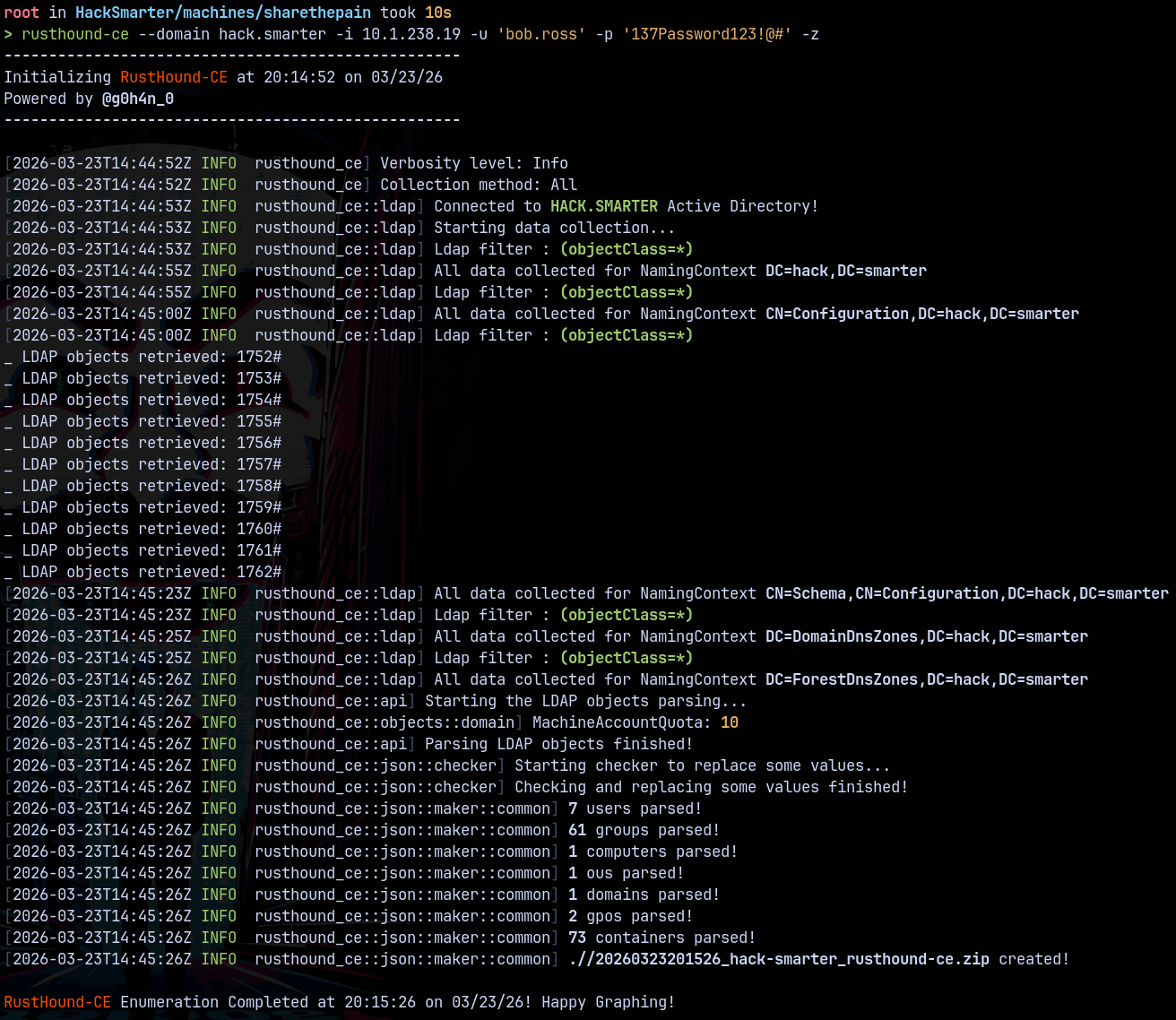This screenshot has width=1176, height=1020.
Task: Select the HackSmarter/machines/sharethepain directory path
Action: pos(222,13)
